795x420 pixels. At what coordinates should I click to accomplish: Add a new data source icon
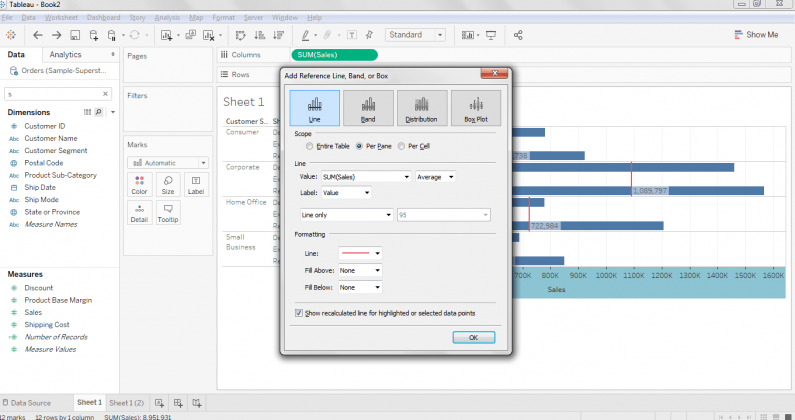pos(94,35)
